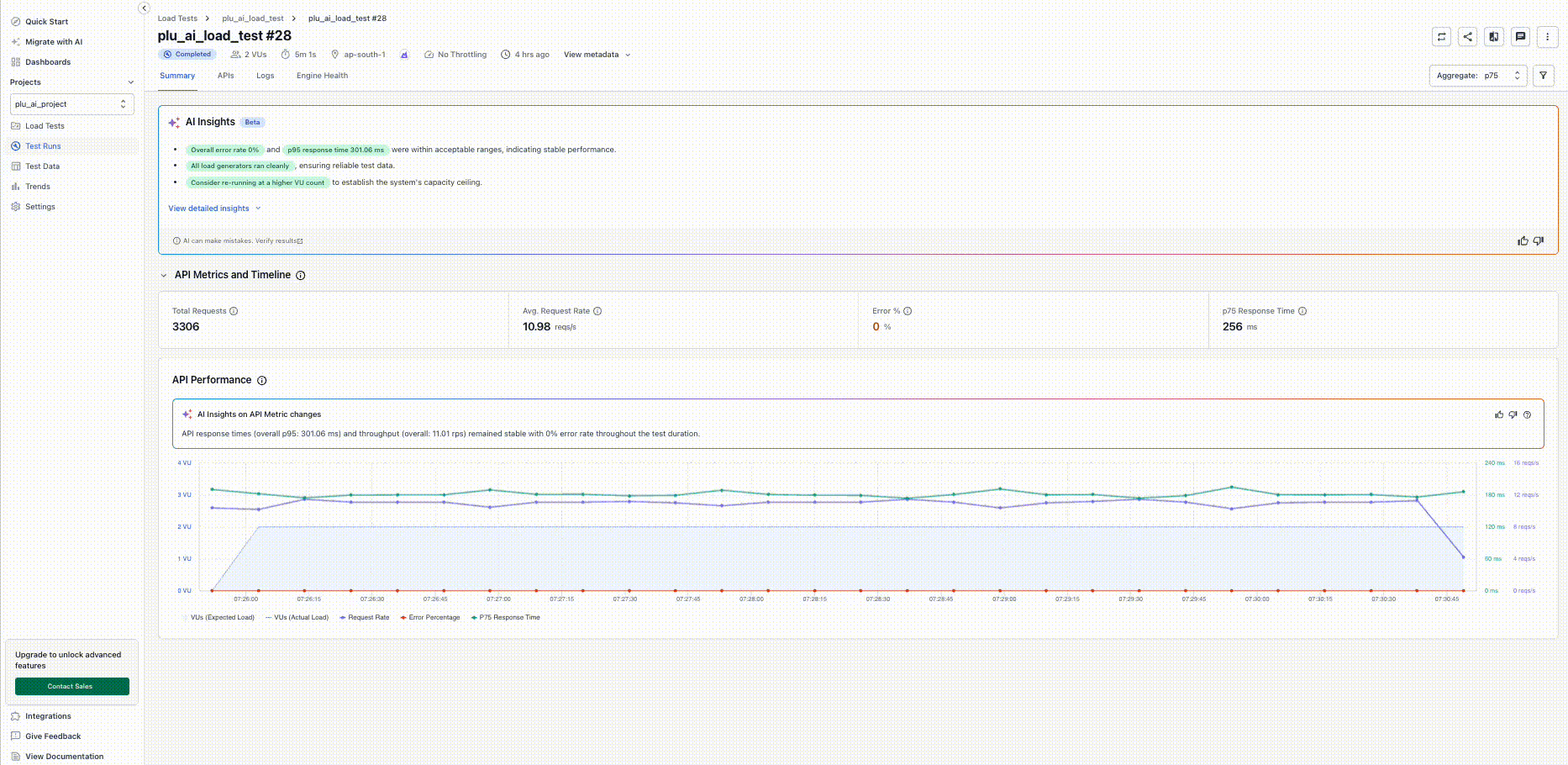This screenshot has height=765, width=1568.
Task: Toggle VUs (Expected Load) legend series
Action: [218, 618]
